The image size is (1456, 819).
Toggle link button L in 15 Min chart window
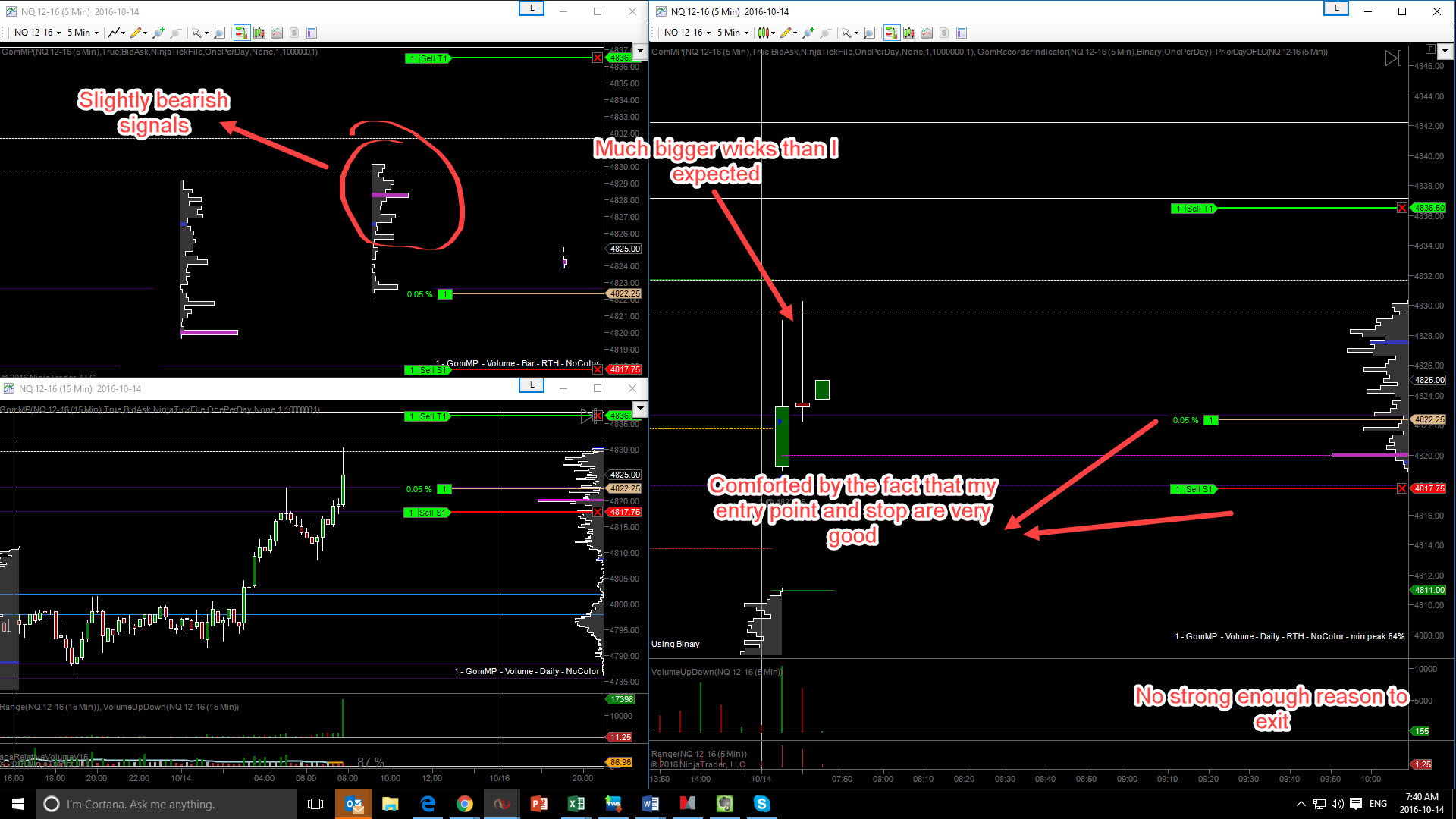point(532,385)
